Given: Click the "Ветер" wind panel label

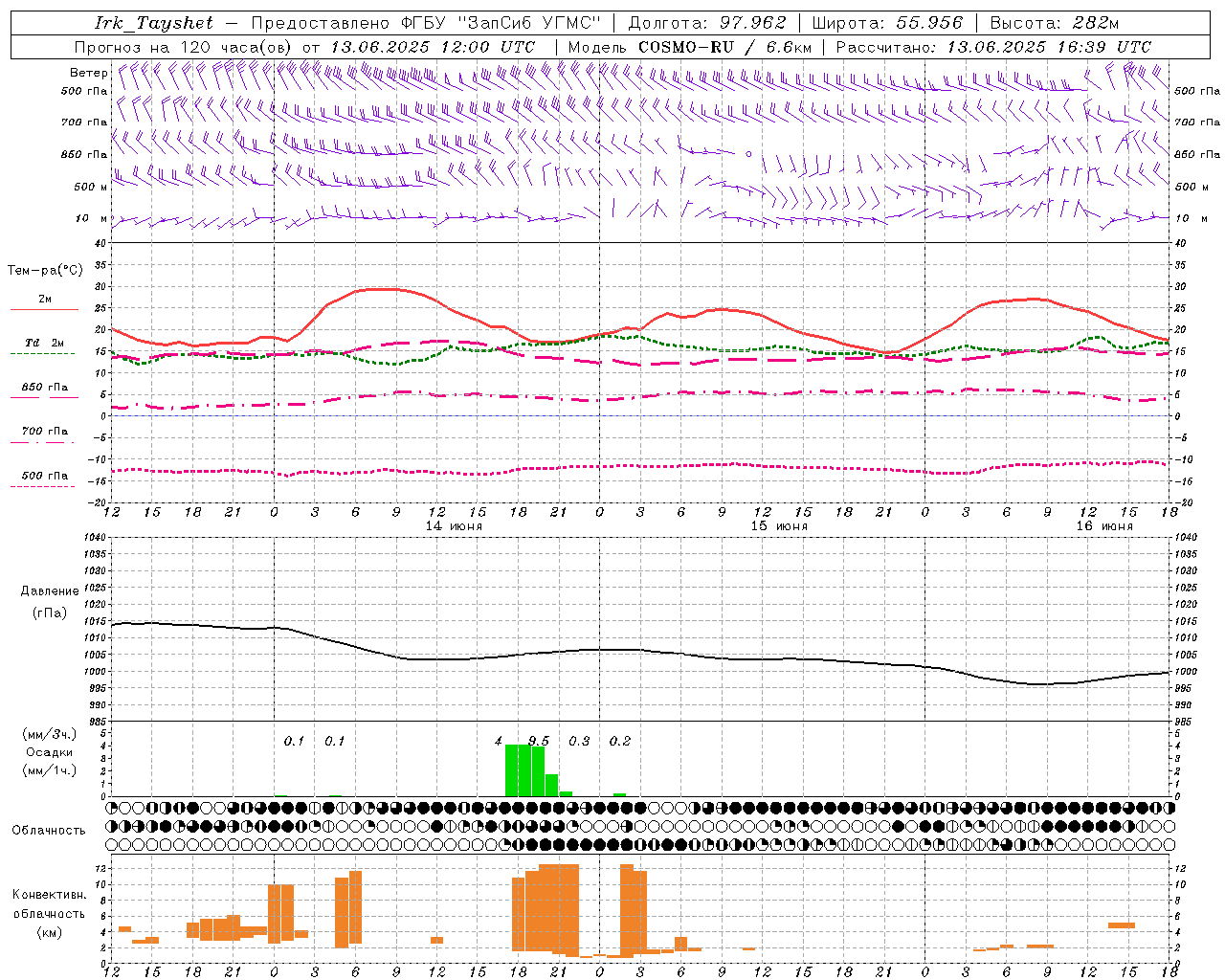Looking at the screenshot, I should pyautogui.click(x=89, y=73).
